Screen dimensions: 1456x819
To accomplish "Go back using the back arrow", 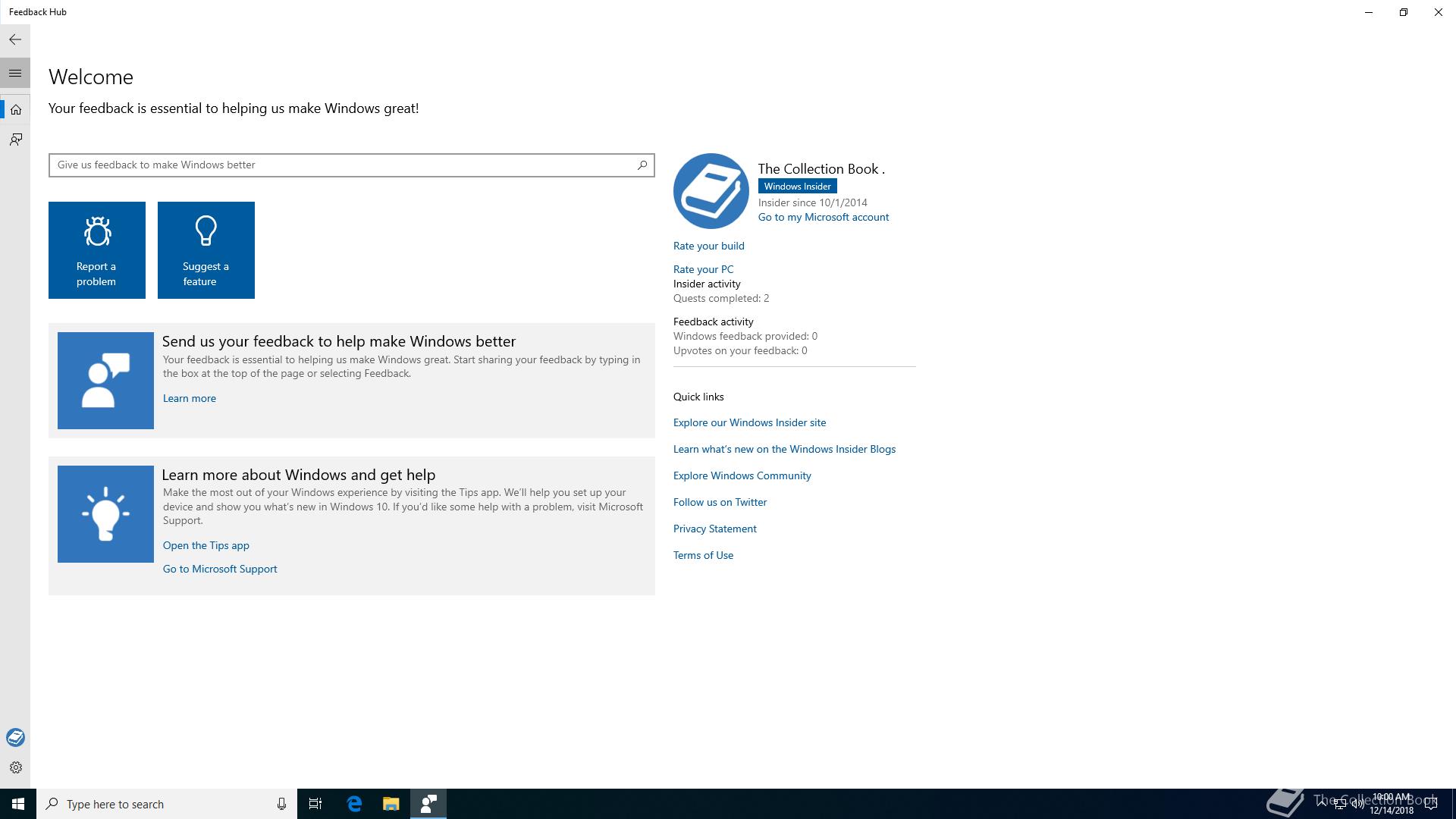I will point(15,39).
